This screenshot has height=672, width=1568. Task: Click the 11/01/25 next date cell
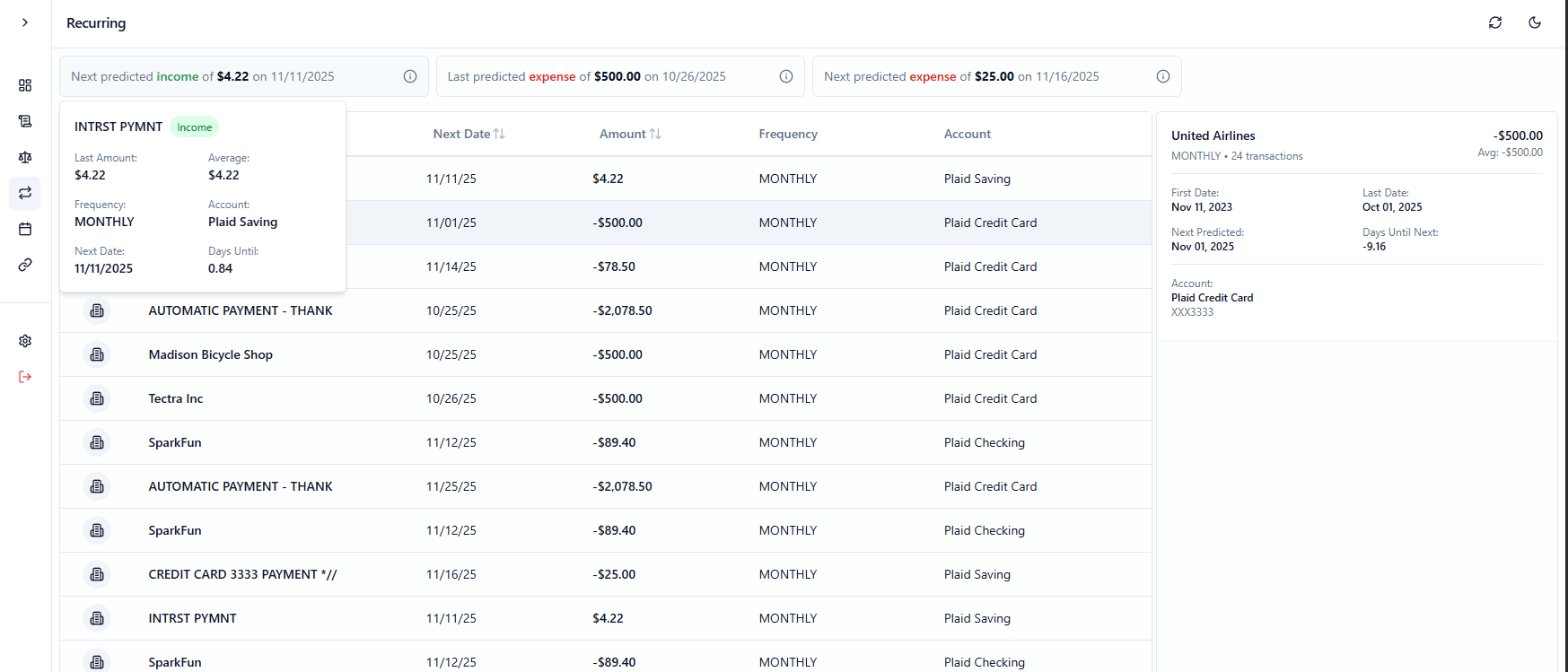point(451,223)
